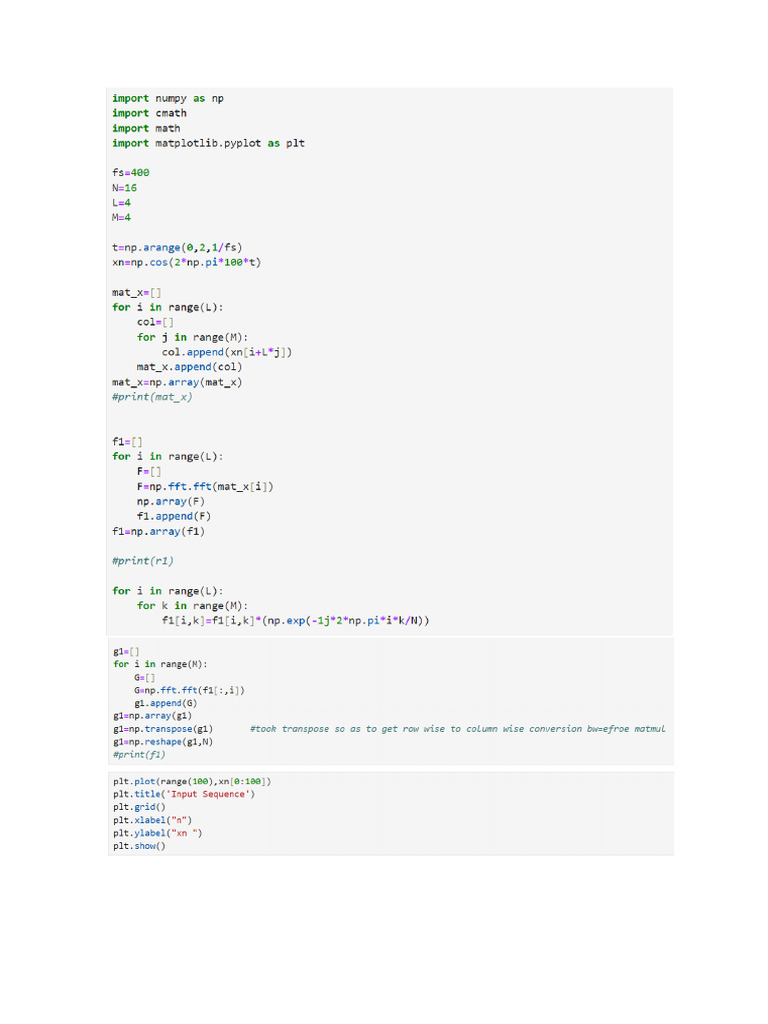768x1024 pixels.
Task: Click the 'G=np.fft.fft(f1[:,i])' line
Action: (x=189, y=690)
